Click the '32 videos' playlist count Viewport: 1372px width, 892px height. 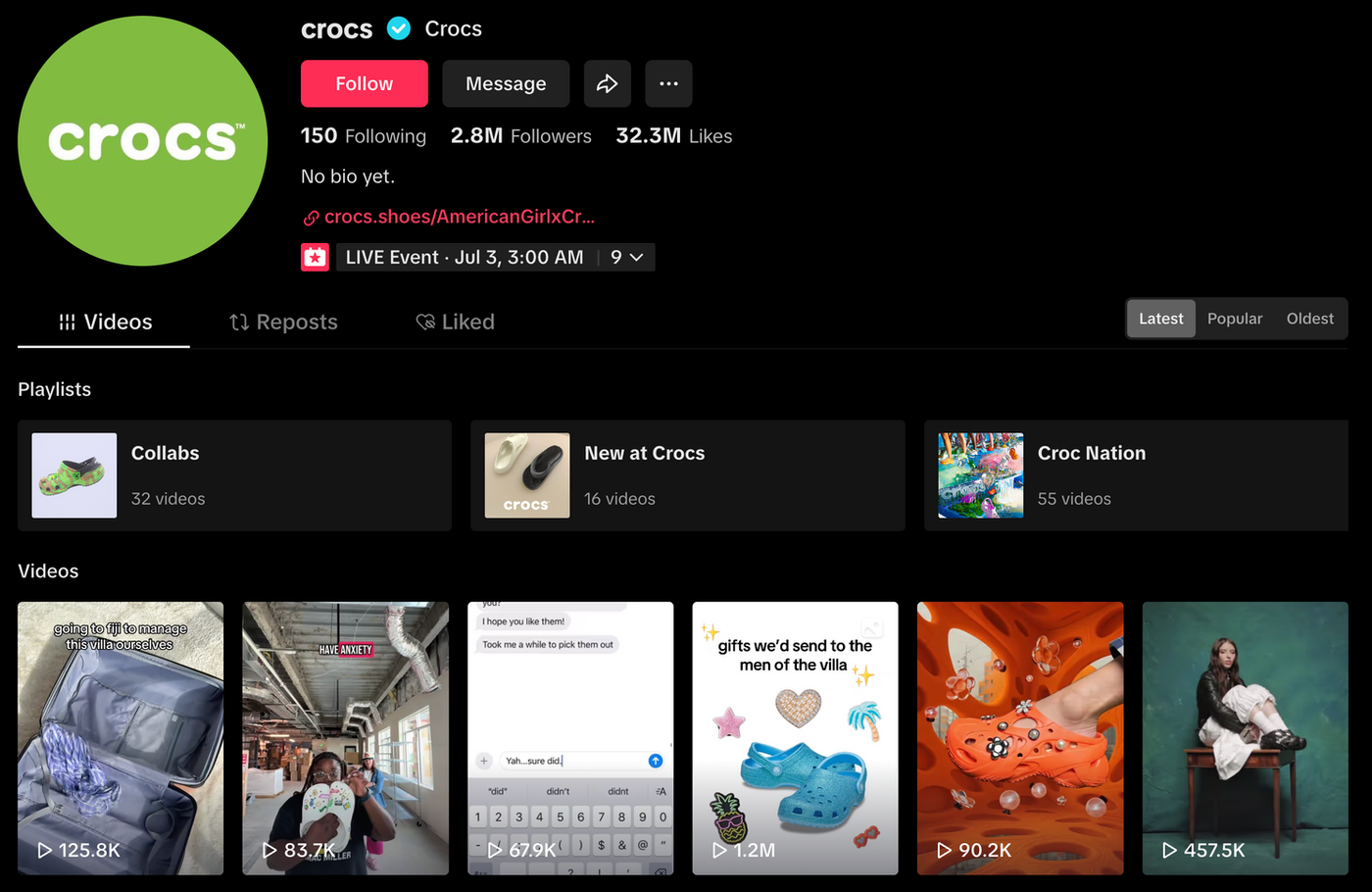point(169,499)
